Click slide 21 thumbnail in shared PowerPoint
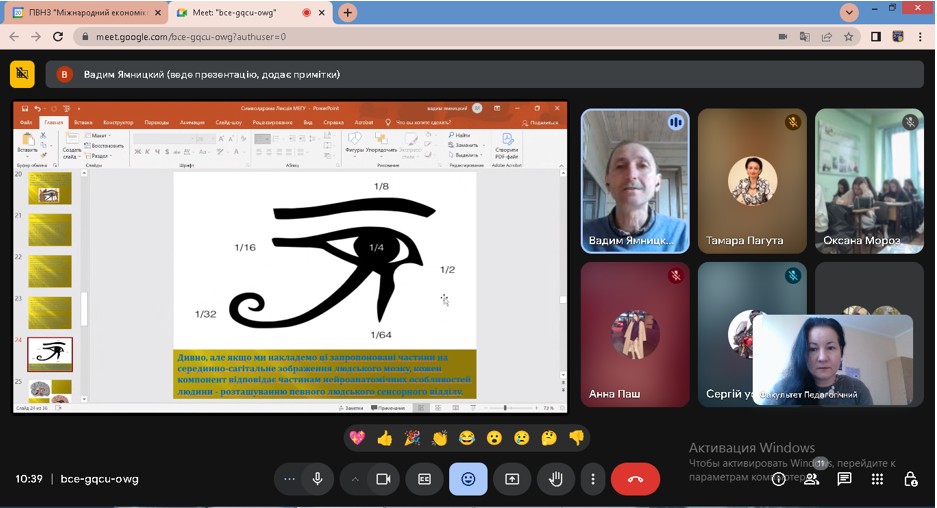The width and height of the screenshot is (937, 508). pos(50,229)
